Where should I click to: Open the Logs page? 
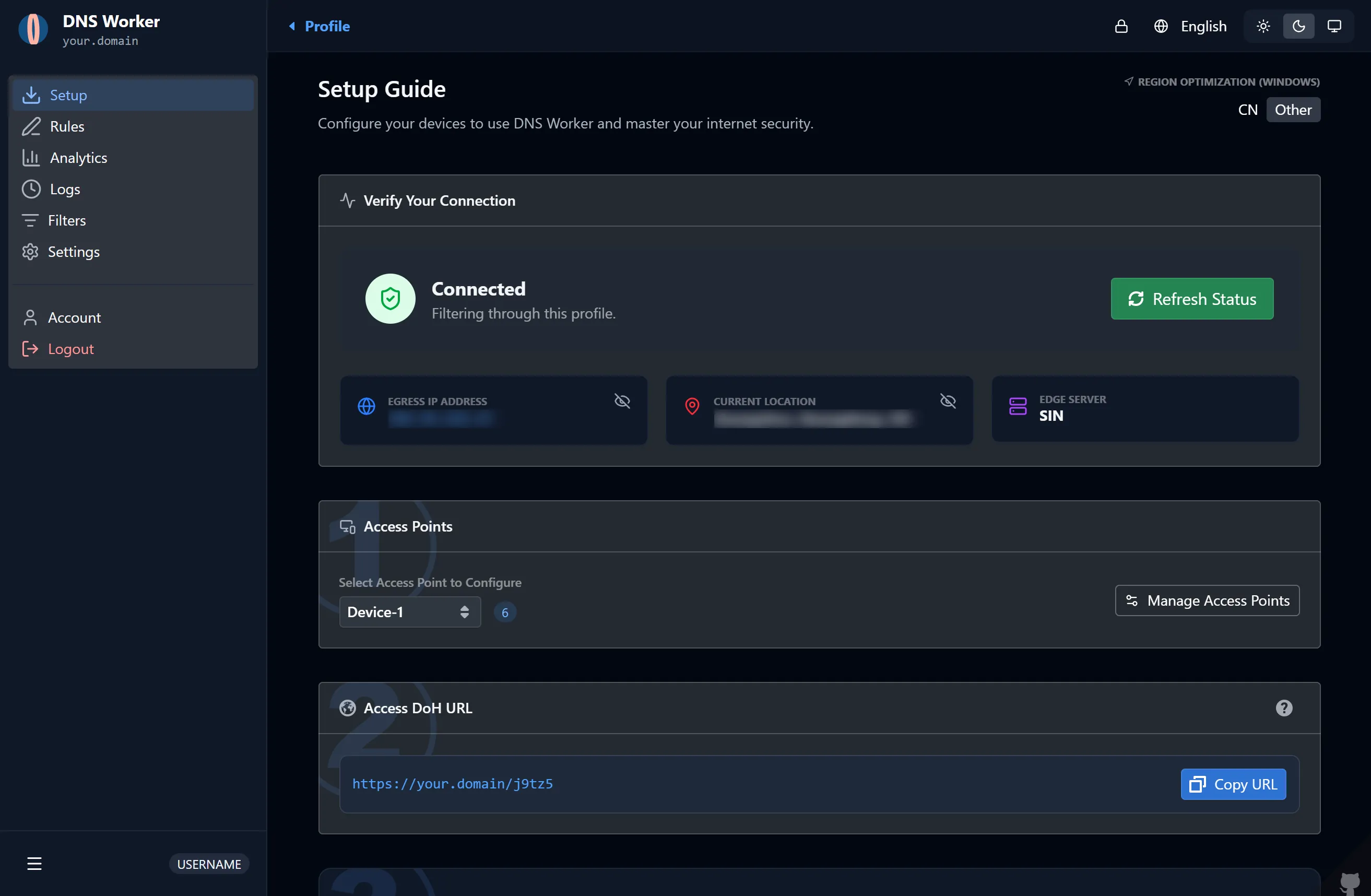[x=133, y=189]
